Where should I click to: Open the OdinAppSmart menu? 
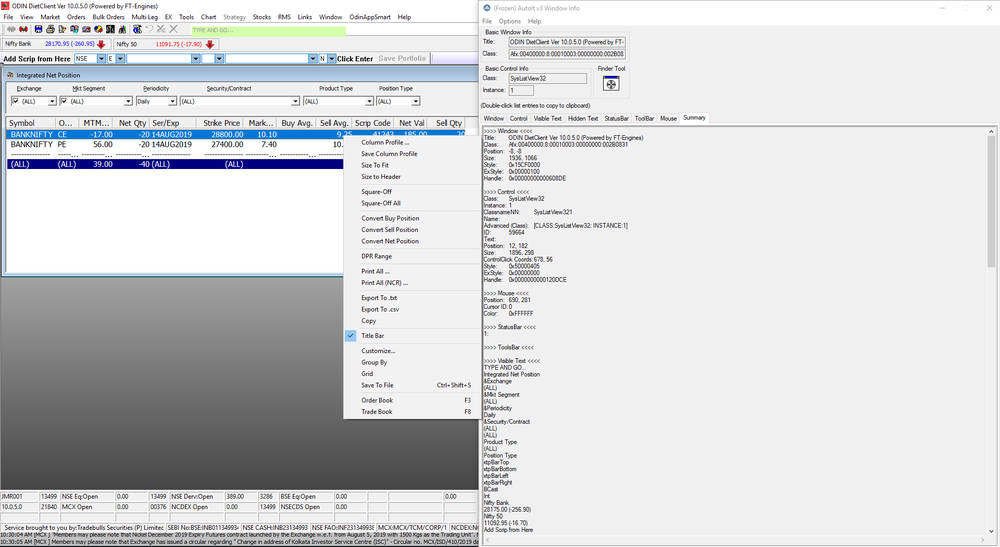[370, 17]
